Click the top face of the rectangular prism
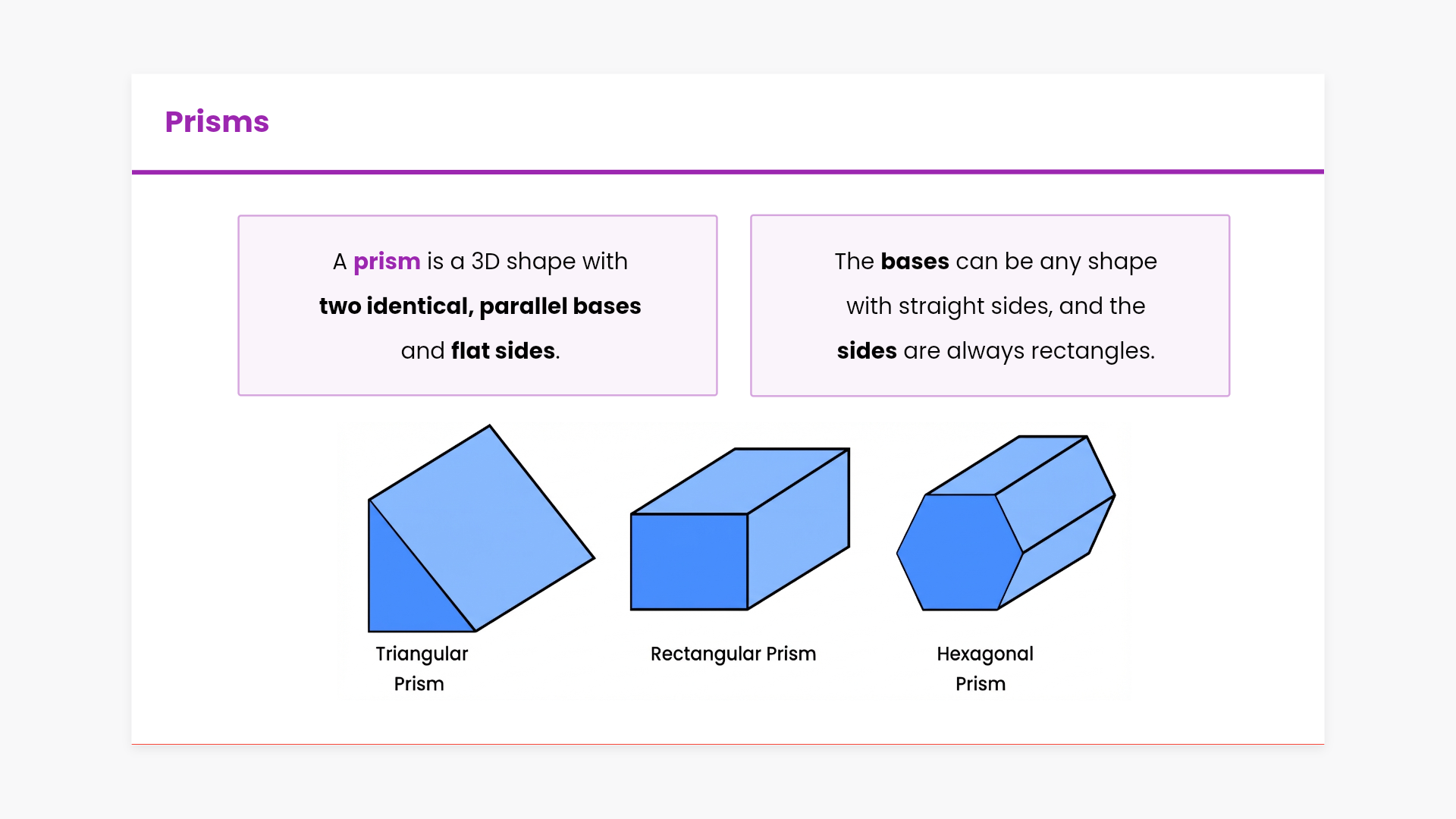 (739, 482)
